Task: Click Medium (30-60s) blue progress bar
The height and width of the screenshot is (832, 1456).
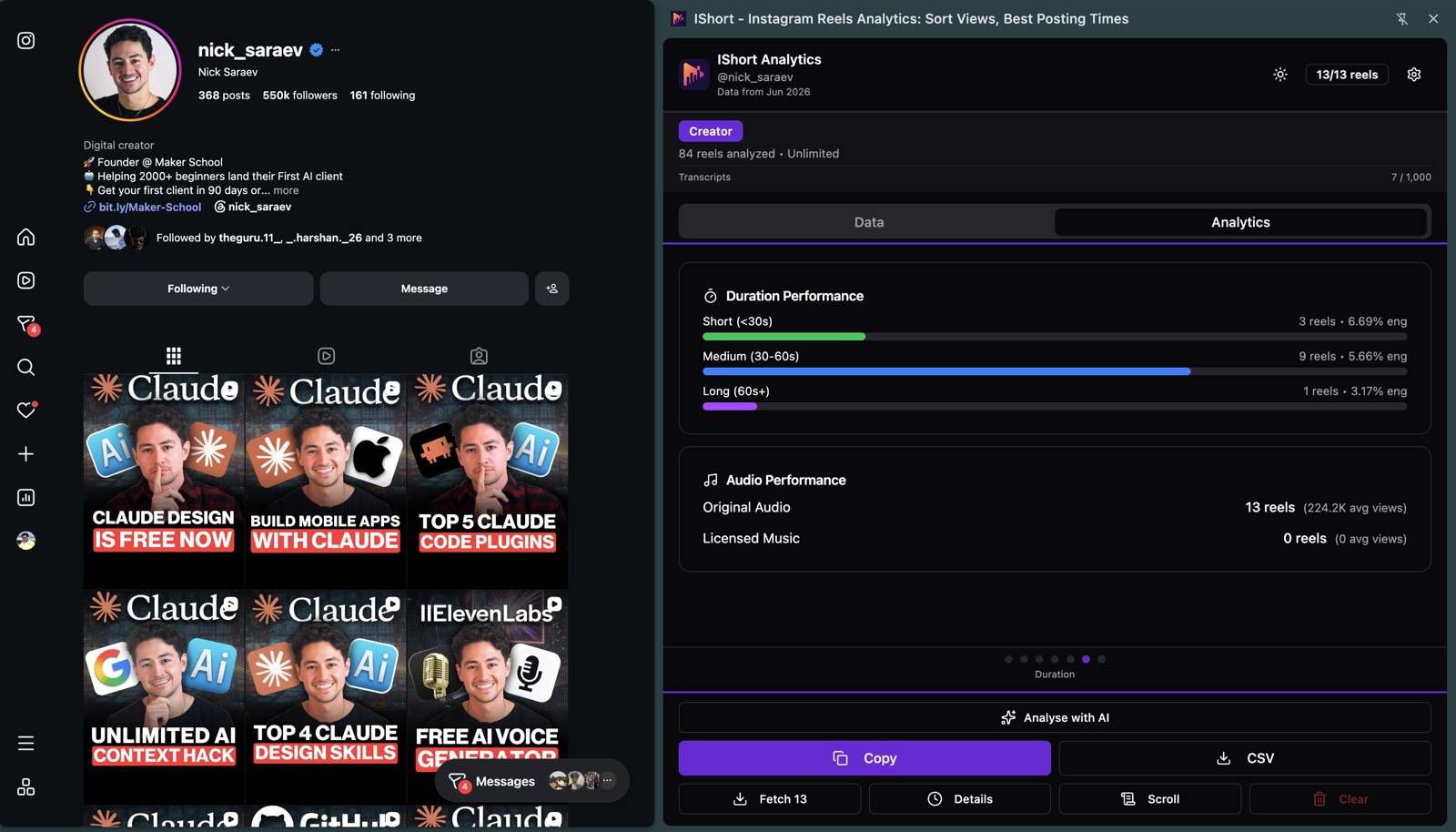Action: coord(946,371)
